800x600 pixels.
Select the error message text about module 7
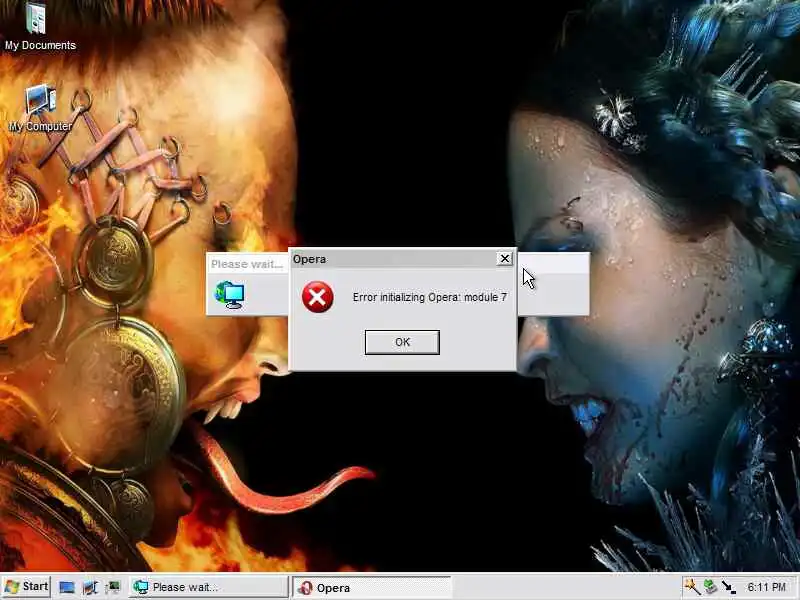tap(430, 297)
